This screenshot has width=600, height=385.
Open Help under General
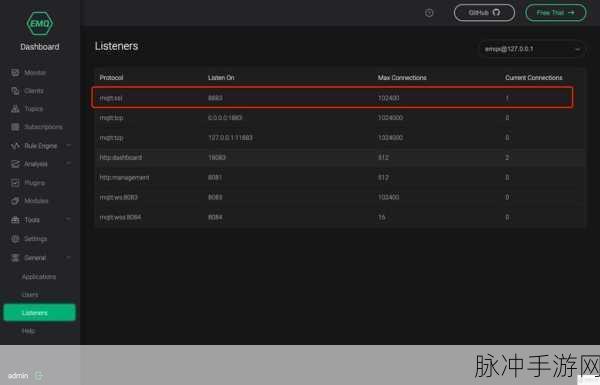[29, 331]
